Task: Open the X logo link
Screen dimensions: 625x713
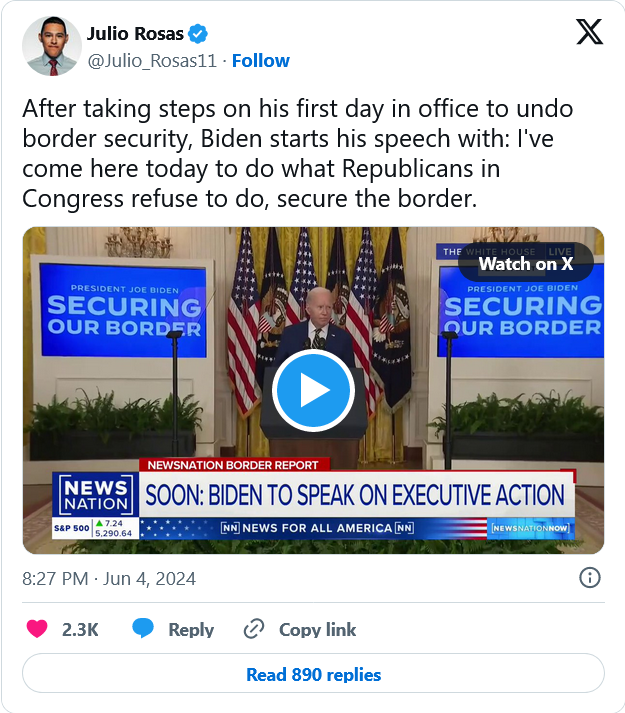Action: (590, 32)
